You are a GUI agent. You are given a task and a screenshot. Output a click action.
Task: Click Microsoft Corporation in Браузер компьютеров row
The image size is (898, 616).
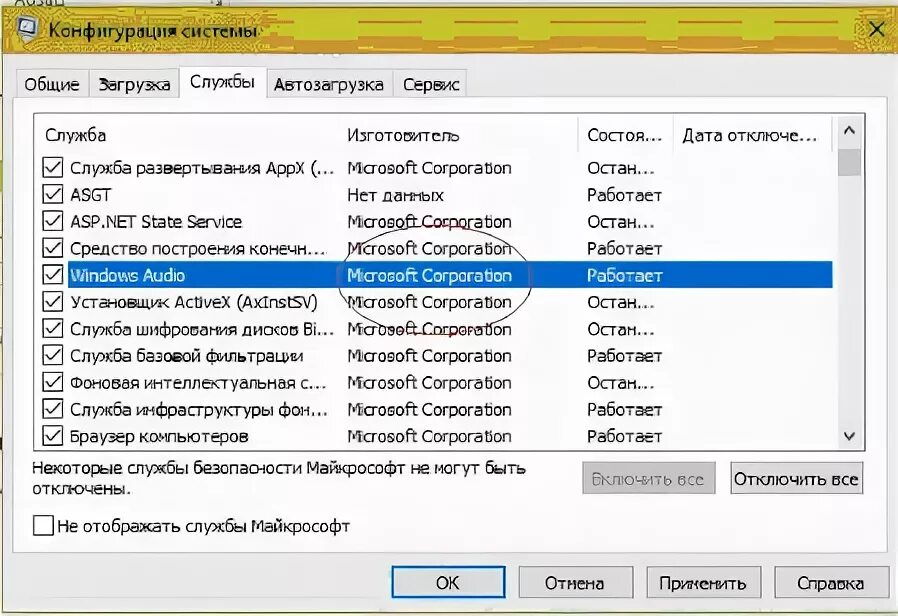[x=430, y=437]
